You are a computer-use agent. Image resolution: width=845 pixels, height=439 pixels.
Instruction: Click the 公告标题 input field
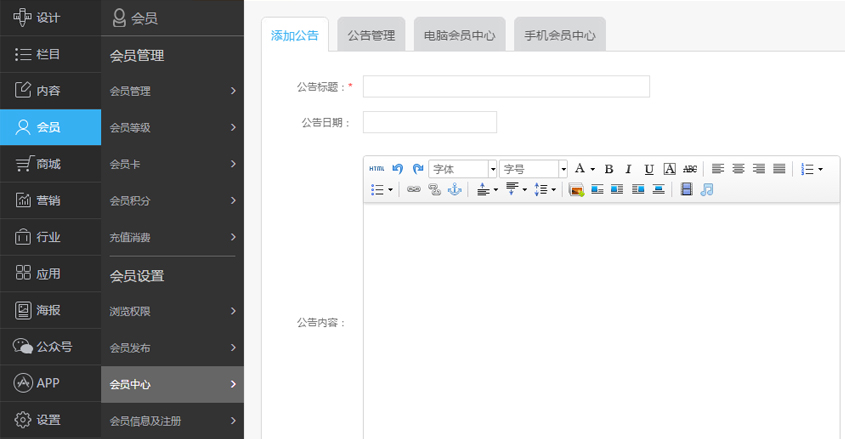pos(506,87)
